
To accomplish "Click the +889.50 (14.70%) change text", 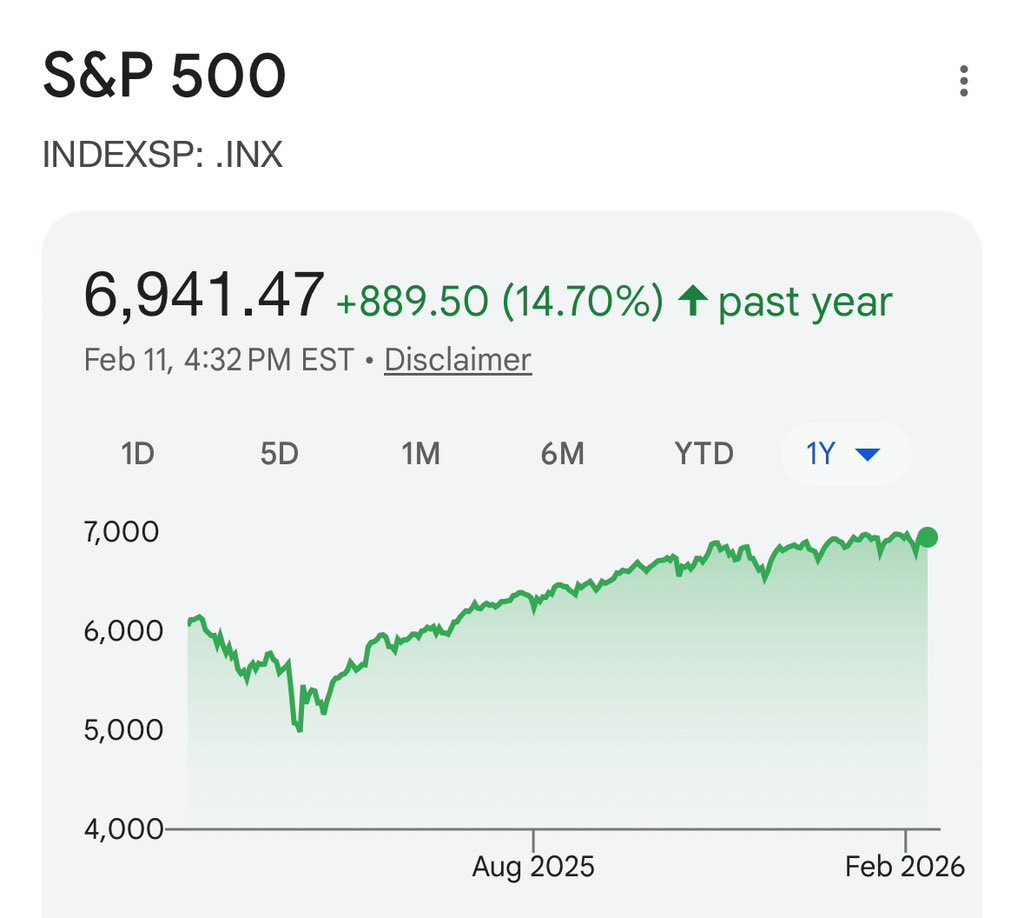I will tap(500, 301).
